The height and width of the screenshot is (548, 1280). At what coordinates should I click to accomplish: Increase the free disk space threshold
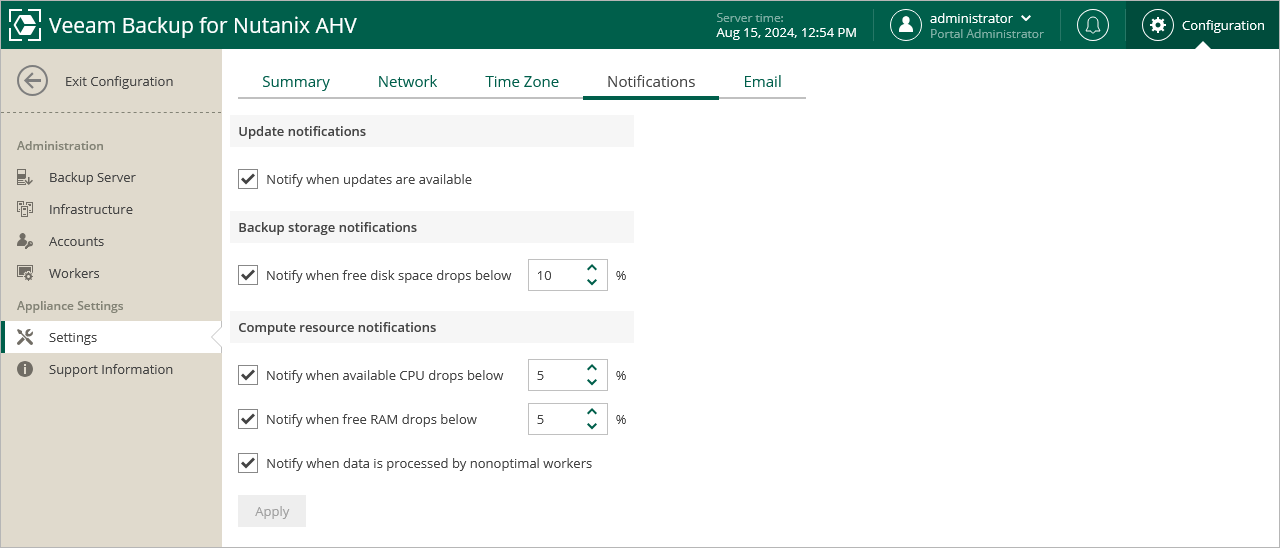pyautogui.click(x=592, y=268)
